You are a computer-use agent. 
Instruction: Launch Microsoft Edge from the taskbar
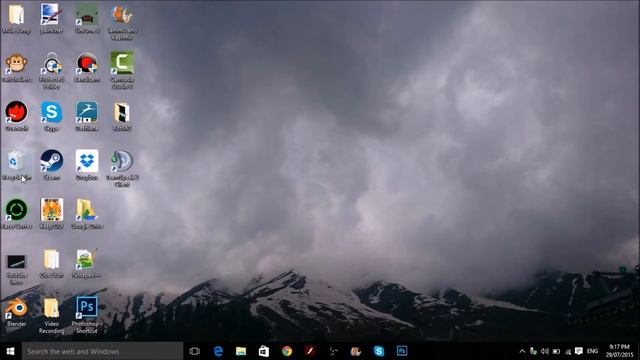tap(218, 351)
